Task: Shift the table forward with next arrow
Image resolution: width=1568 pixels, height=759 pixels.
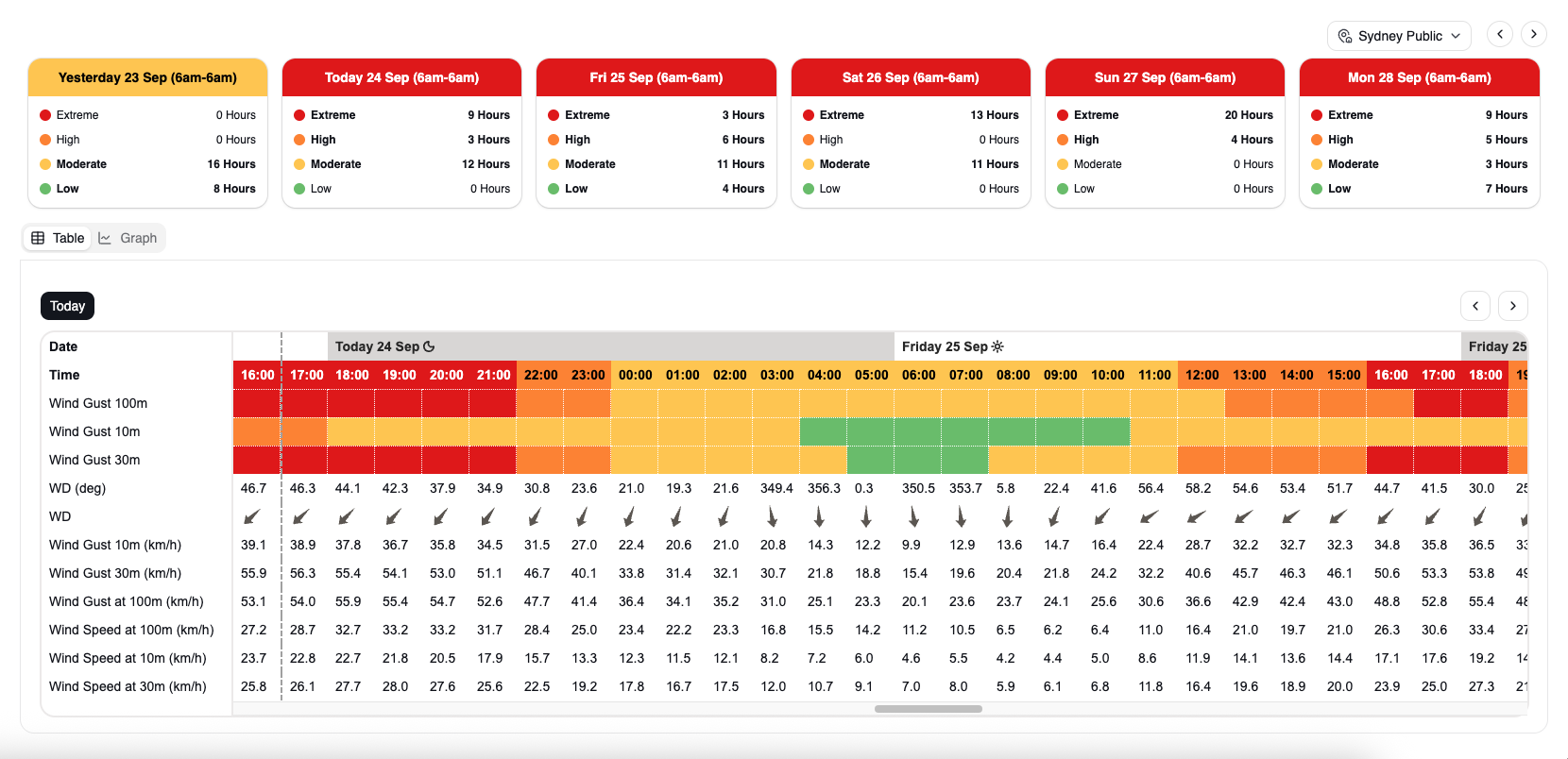Action: (1513, 306)
